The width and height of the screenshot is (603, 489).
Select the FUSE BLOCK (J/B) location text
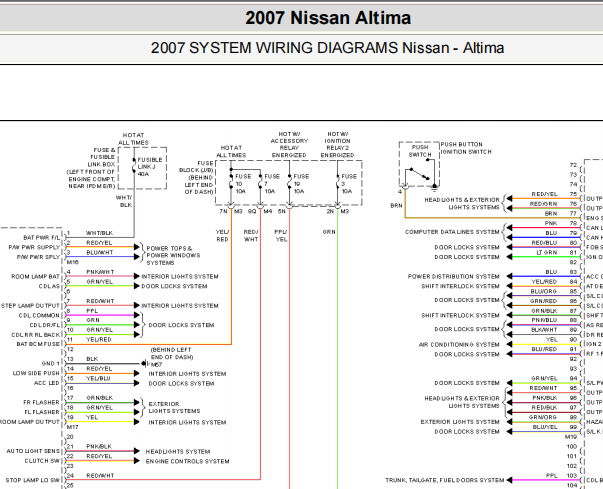coord(196,177)
